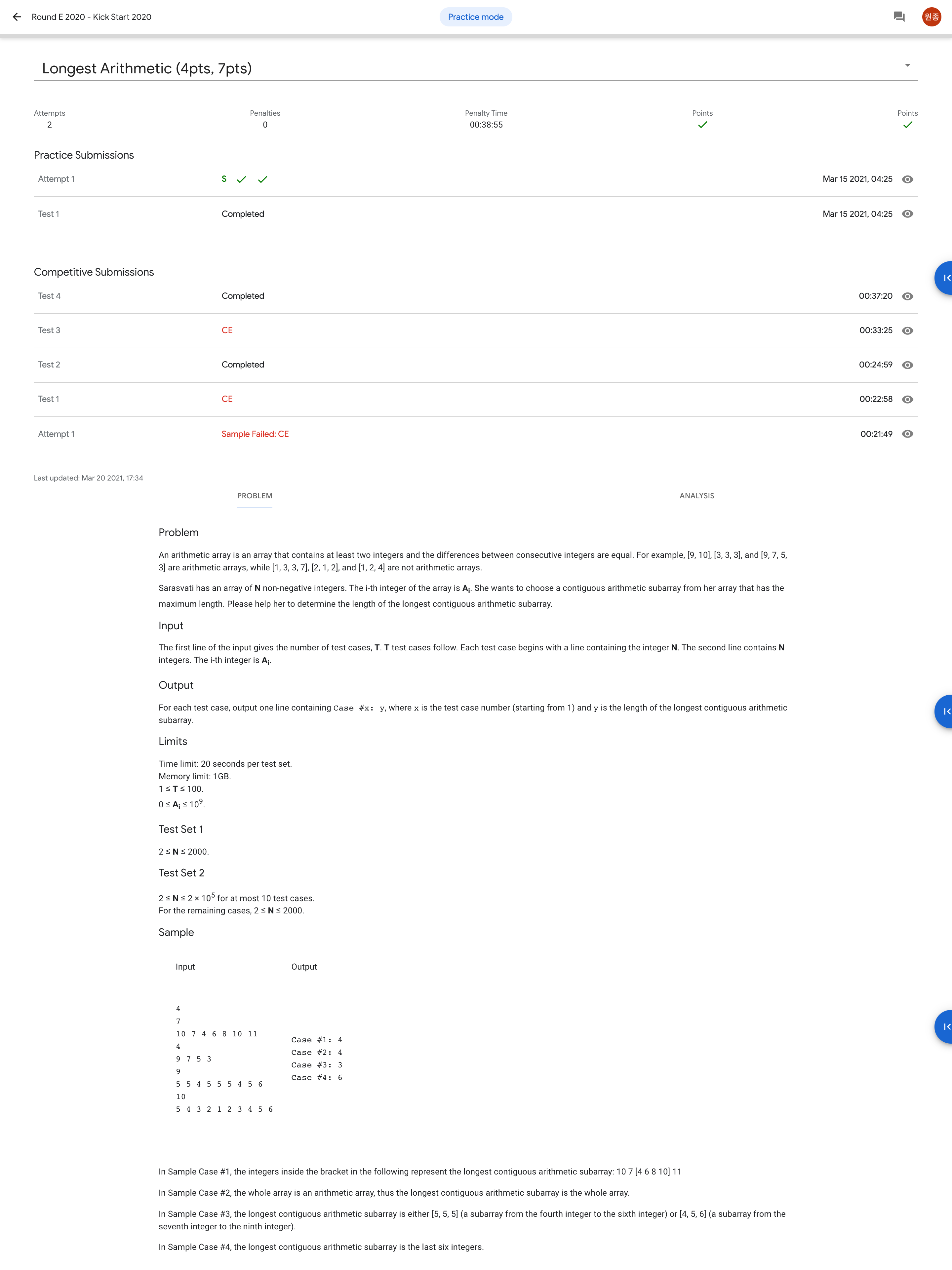Click the green S sample indicator

point(224,179)
